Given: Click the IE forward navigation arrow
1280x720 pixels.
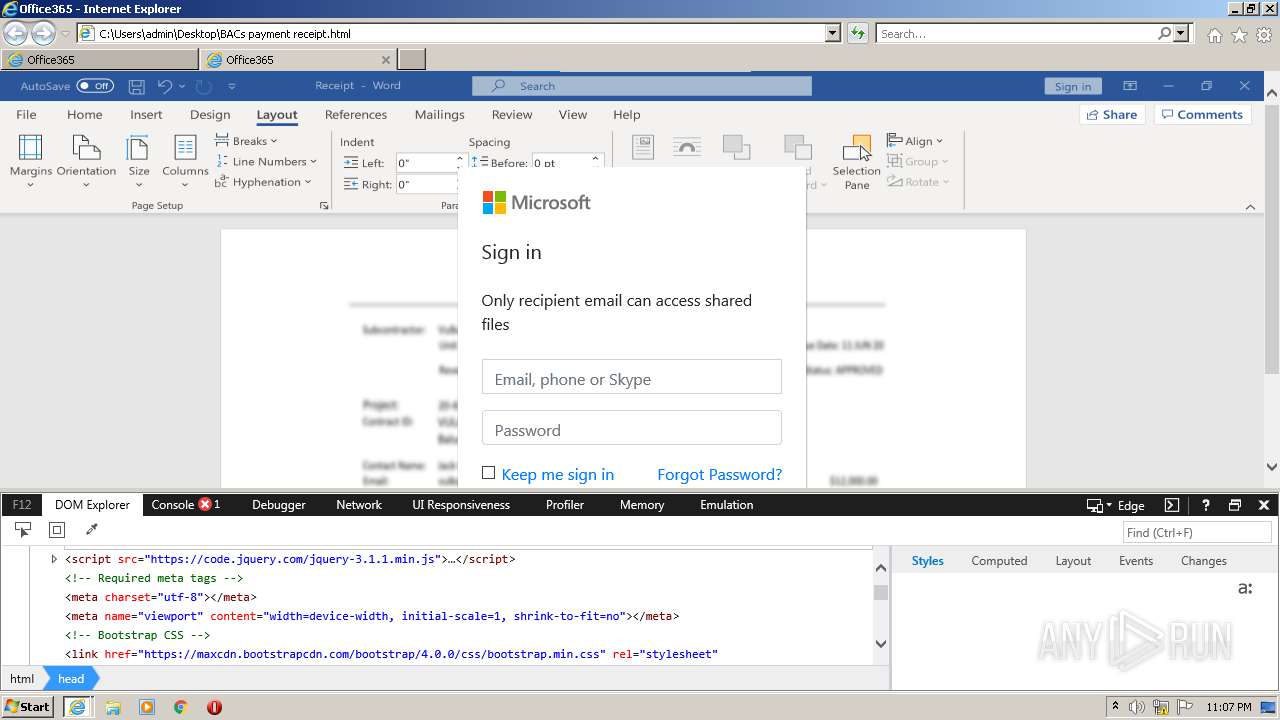Looking at the screenshot, I should tap(43, 33).
